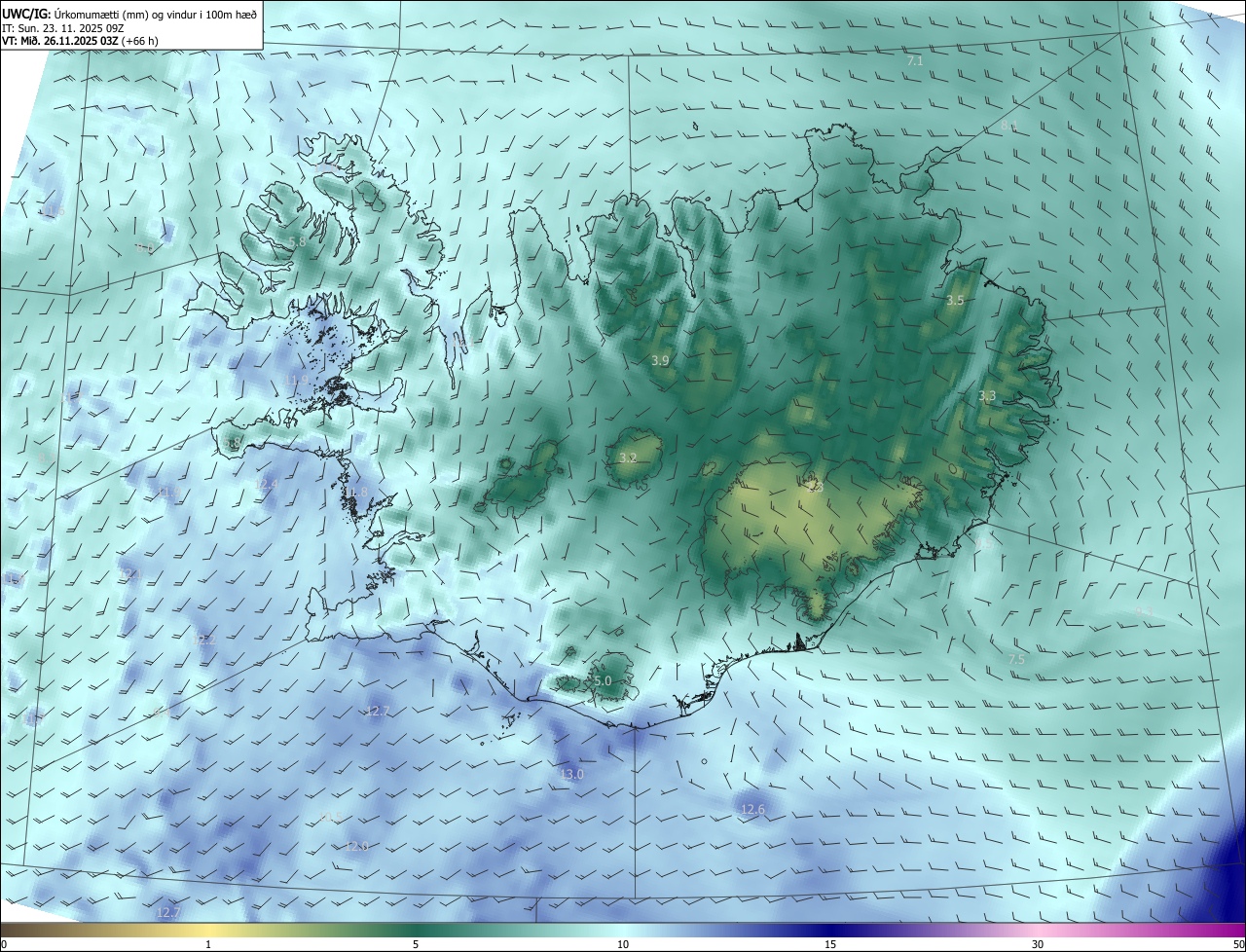1246x952 pixels.
Task: Click the '7.1' value label on the map
Action: coord(915,60)
